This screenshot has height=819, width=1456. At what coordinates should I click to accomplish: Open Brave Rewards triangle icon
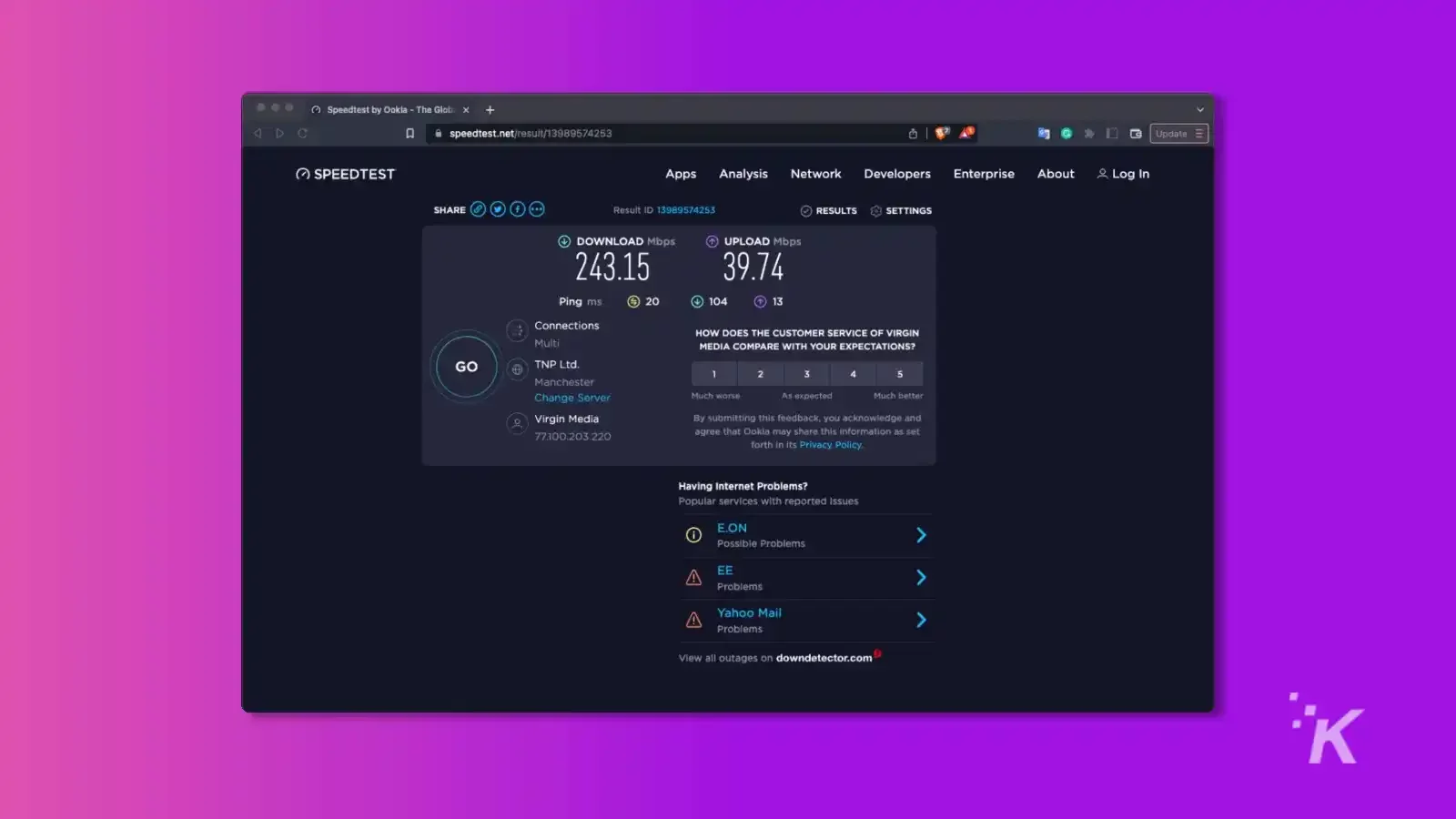tap(966, 133)
